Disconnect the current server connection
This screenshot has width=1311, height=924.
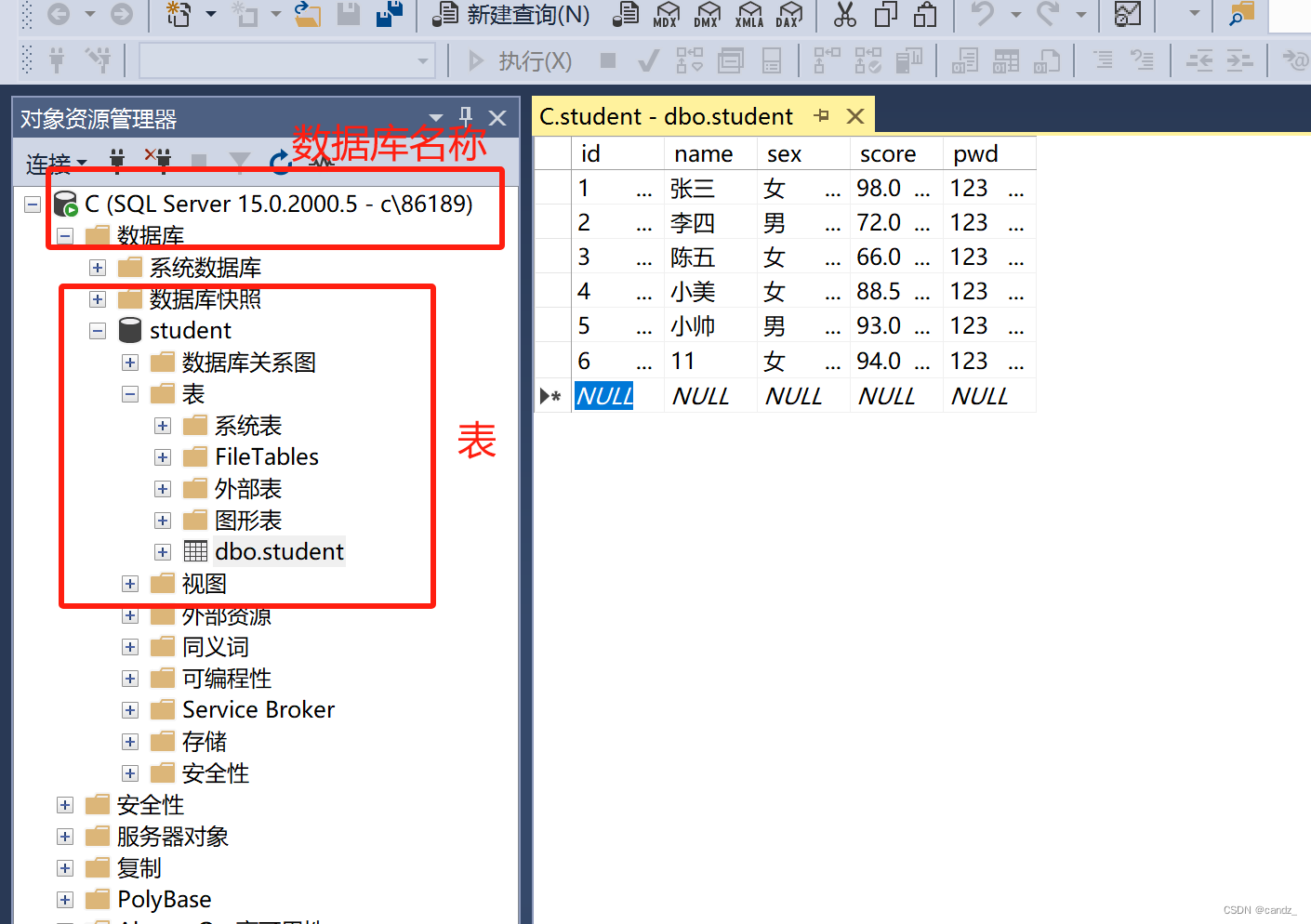(x=160, y=160)
